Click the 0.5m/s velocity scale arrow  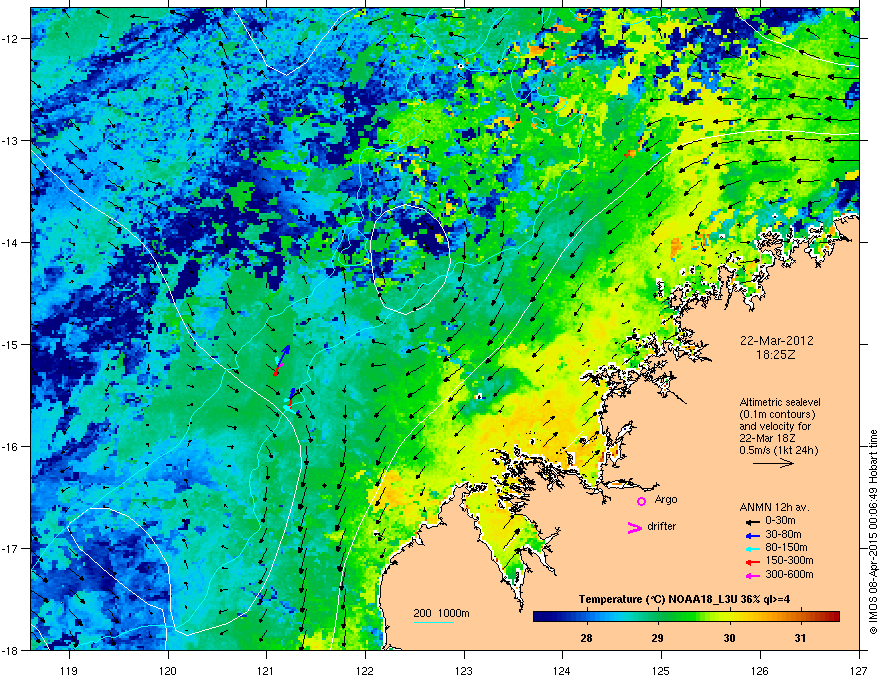(773, 463)
